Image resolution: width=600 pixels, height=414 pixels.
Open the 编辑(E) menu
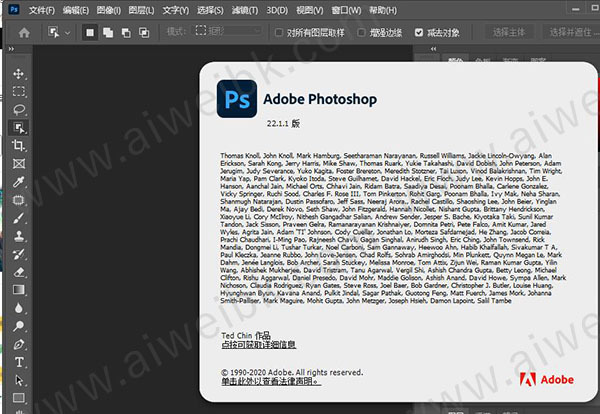point(76,10)
